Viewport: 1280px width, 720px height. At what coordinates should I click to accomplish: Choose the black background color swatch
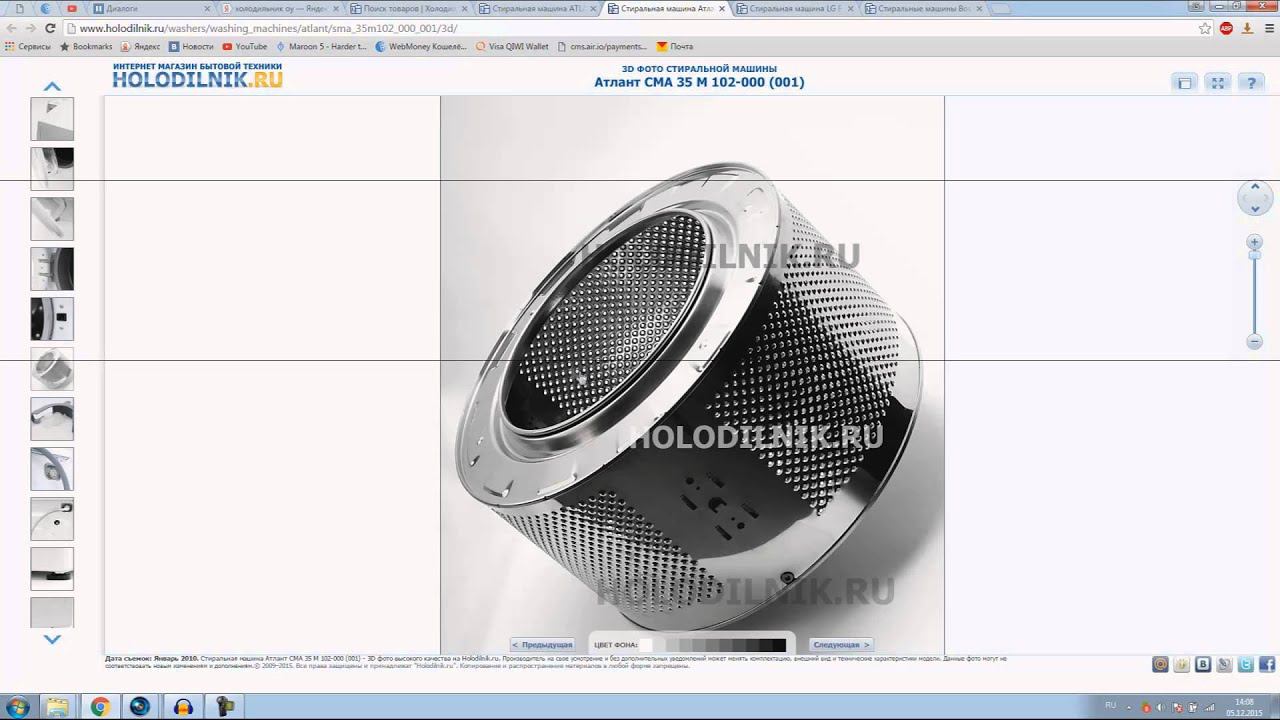(x=779, y=645)
